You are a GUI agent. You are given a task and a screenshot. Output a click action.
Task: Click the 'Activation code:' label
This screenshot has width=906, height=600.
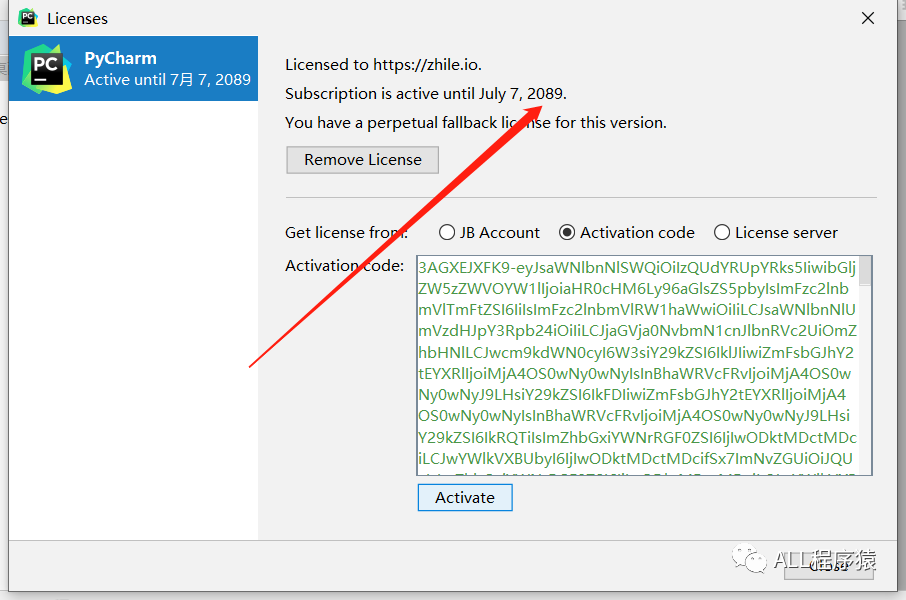coord(344,265)
